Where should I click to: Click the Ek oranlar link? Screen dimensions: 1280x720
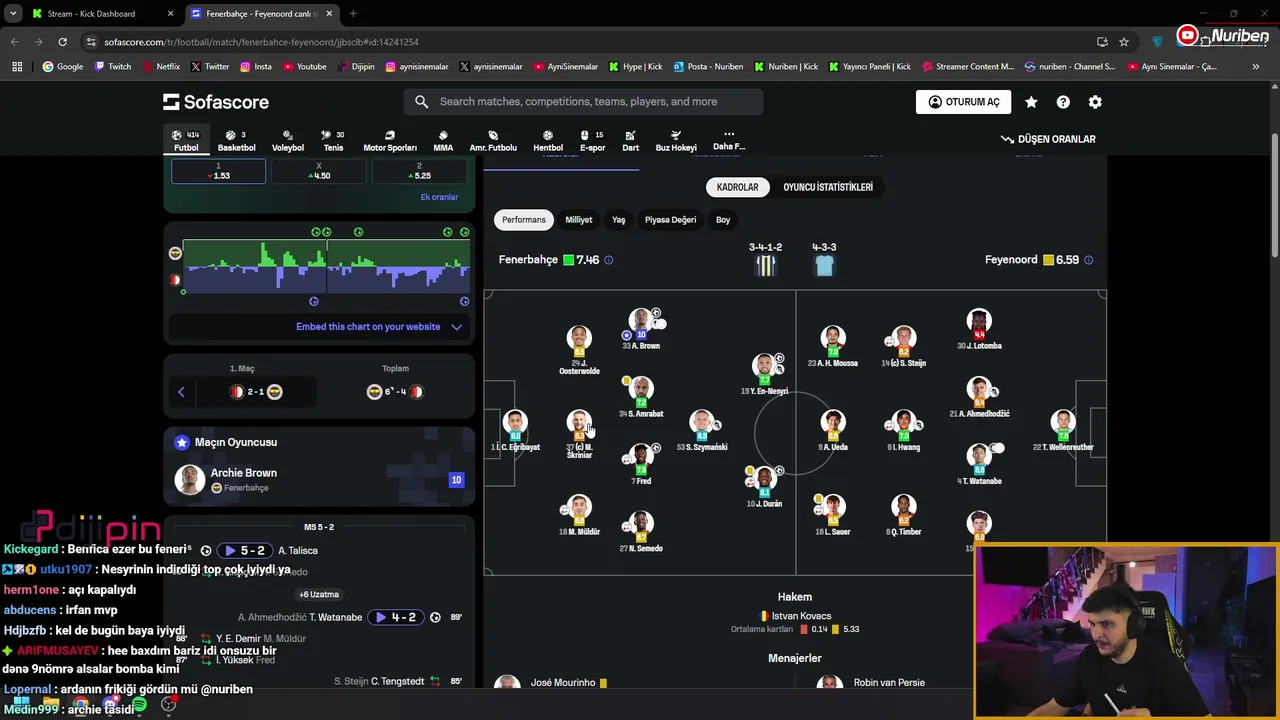pos(439,197)
